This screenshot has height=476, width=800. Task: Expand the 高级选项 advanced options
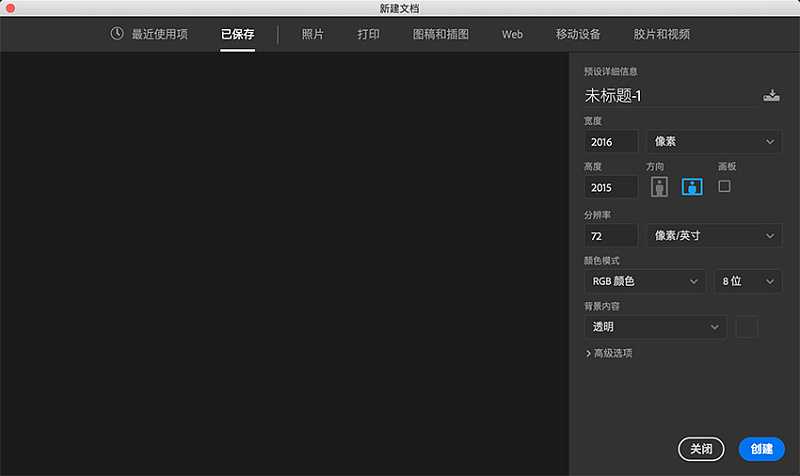(609, 353)
